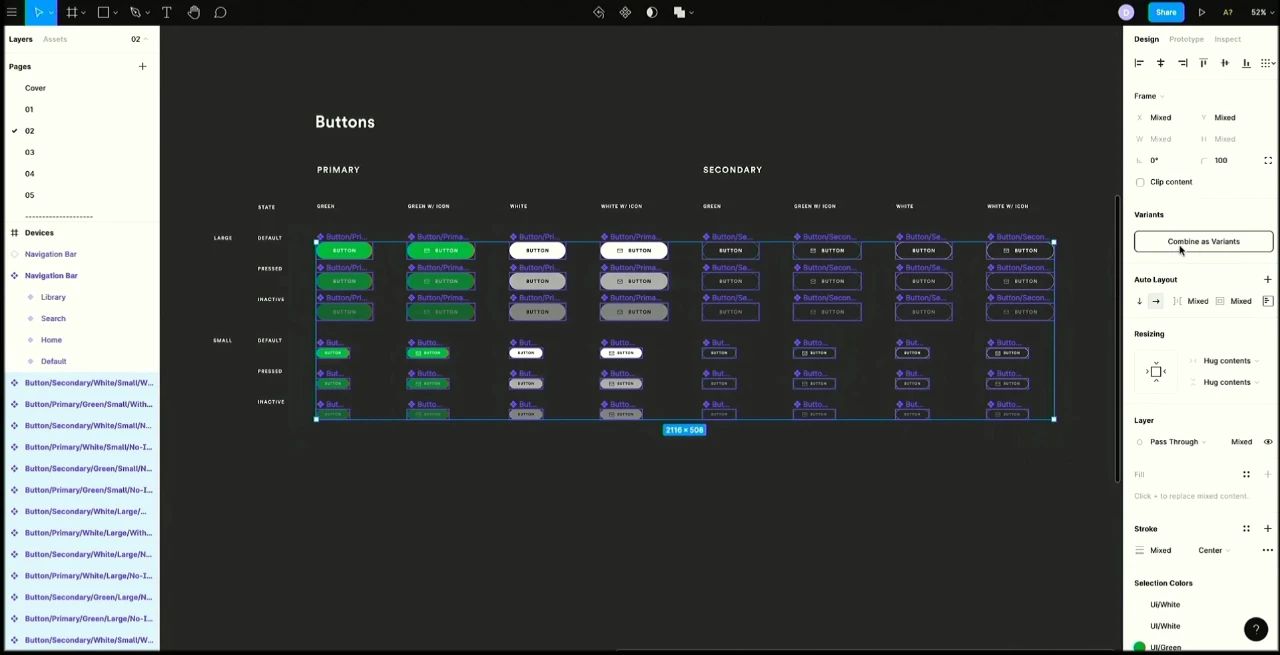Switch to the Prototype tab
This screenshot has height=655, width=1280.
pyautogui.click(x=1186, y=39)
